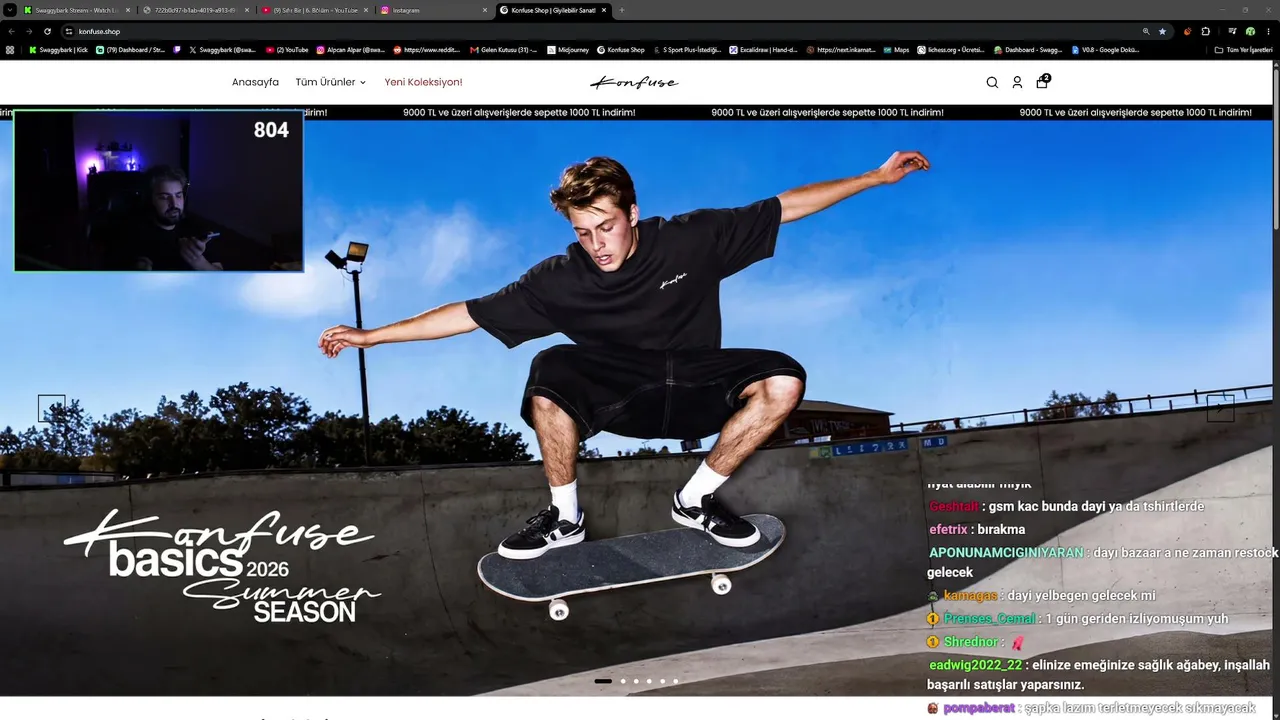Open the Anasayfa menu item
The height and width of the screenshot is (720, 1280).
point(255,82)
